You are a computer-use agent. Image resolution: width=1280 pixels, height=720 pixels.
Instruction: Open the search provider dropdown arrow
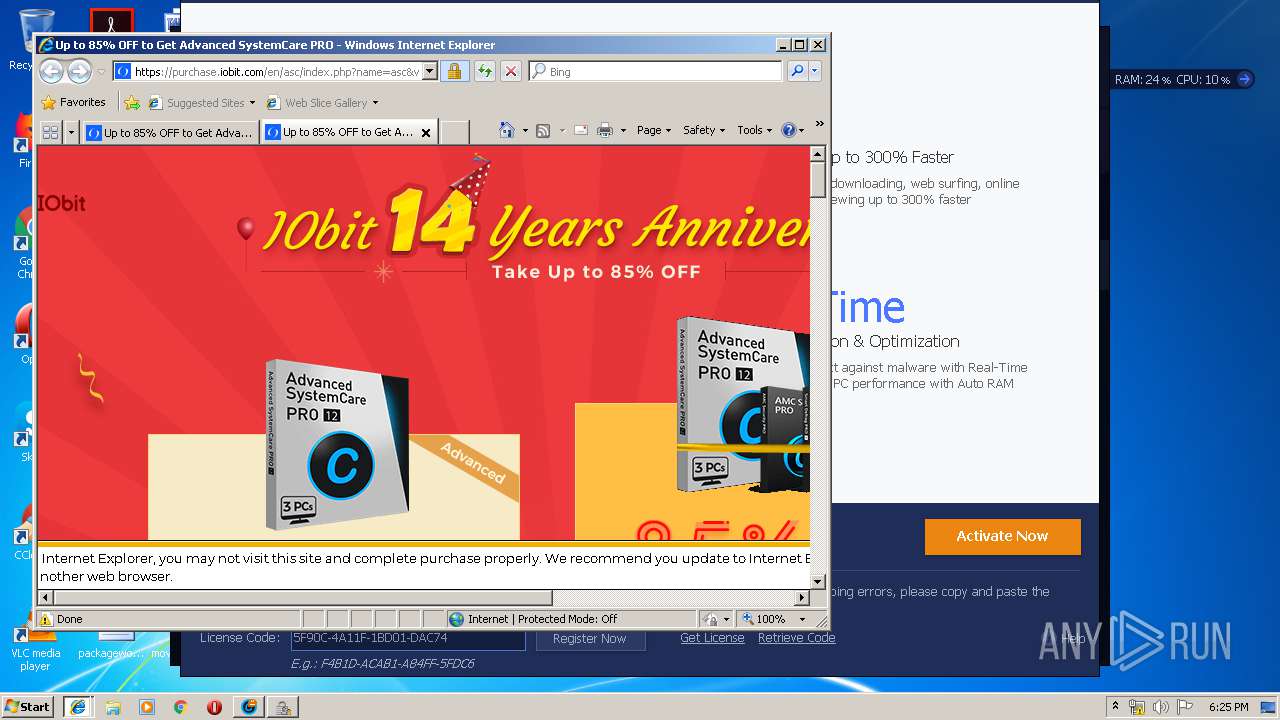tap(815, 71)
